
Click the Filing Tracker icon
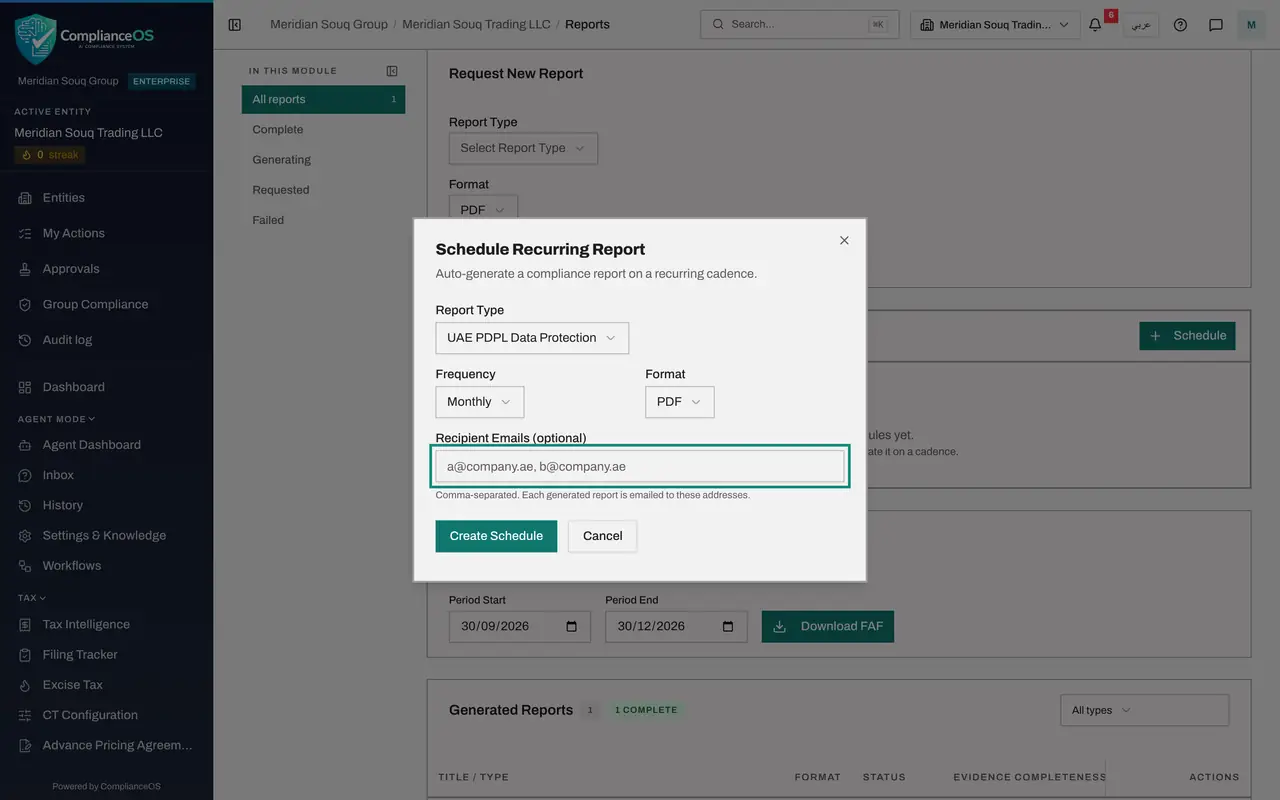(x=25, y=654)
